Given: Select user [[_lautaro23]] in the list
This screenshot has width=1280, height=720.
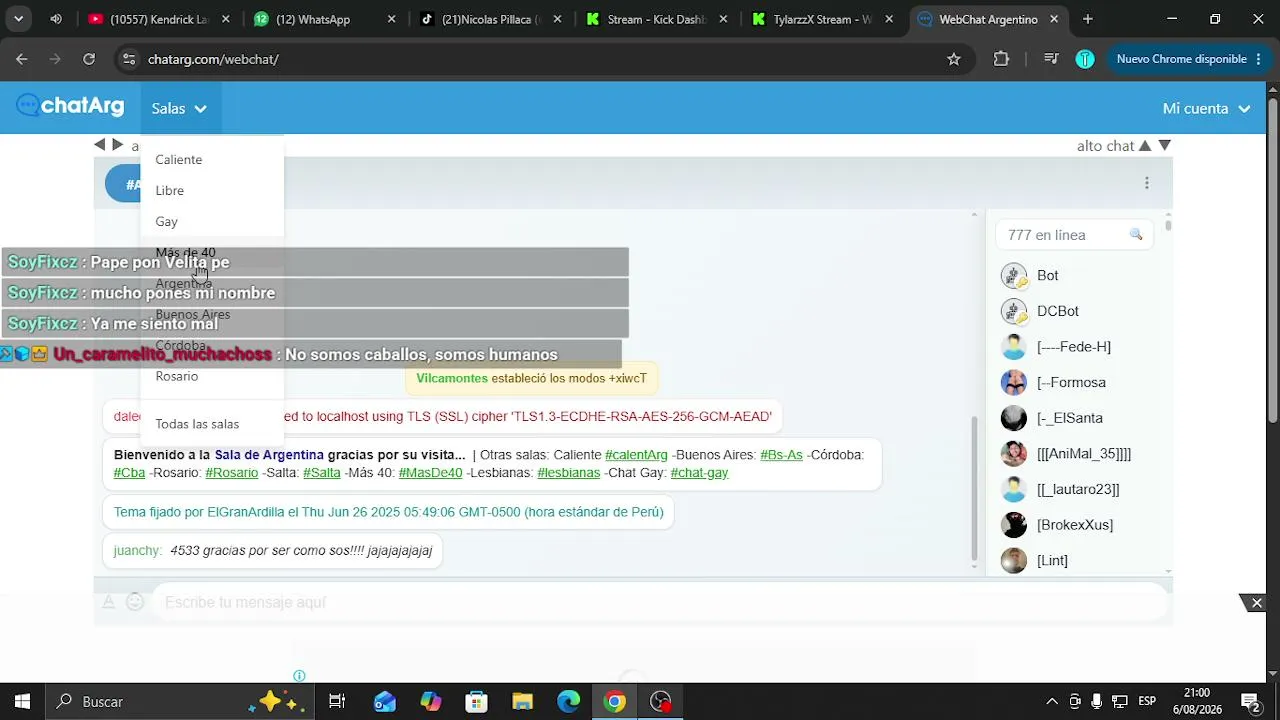Looking at the screenshot, I should pos(1078,489).
